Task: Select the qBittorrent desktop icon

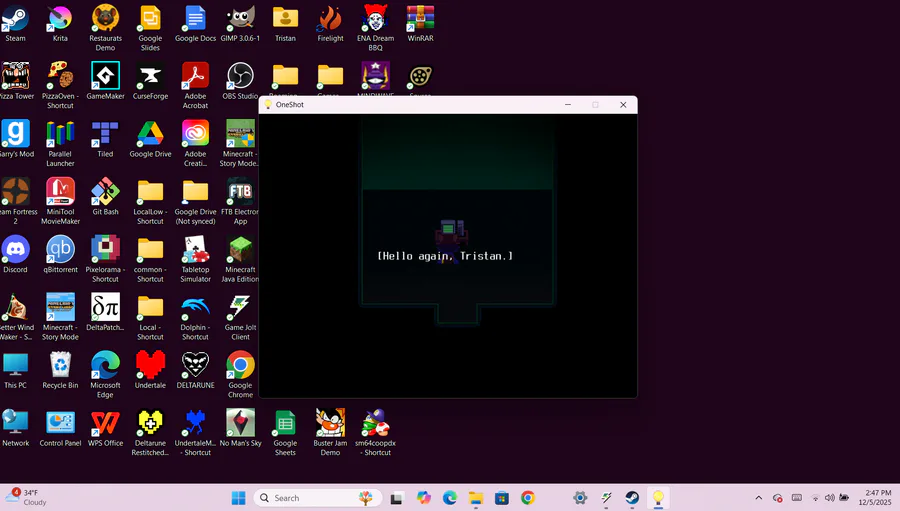Action: [x=60, y=254]
